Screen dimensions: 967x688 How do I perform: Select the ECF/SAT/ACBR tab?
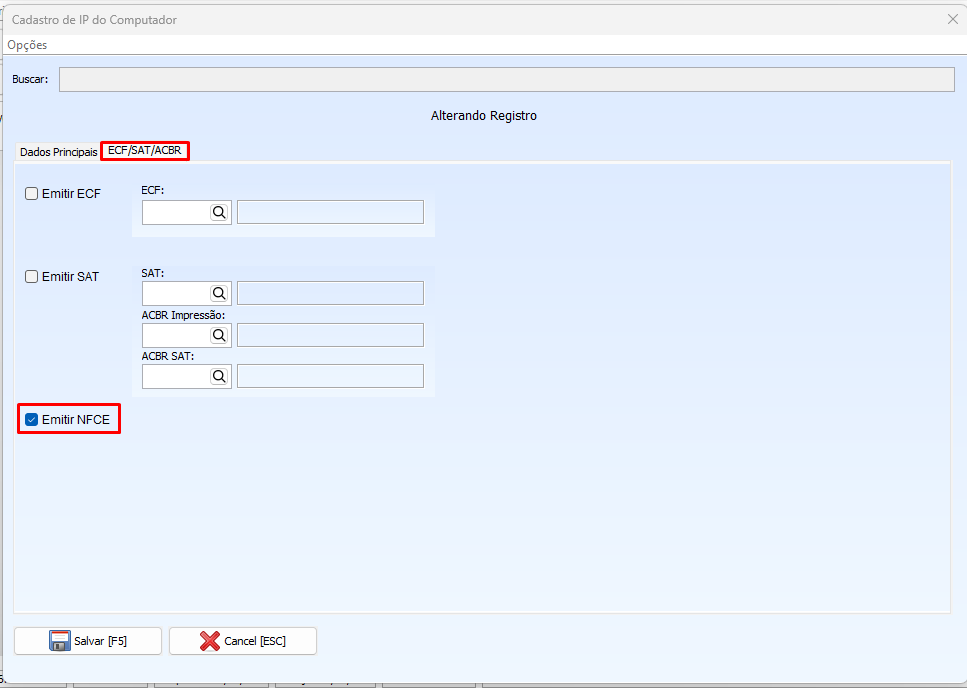pos(145,151)
